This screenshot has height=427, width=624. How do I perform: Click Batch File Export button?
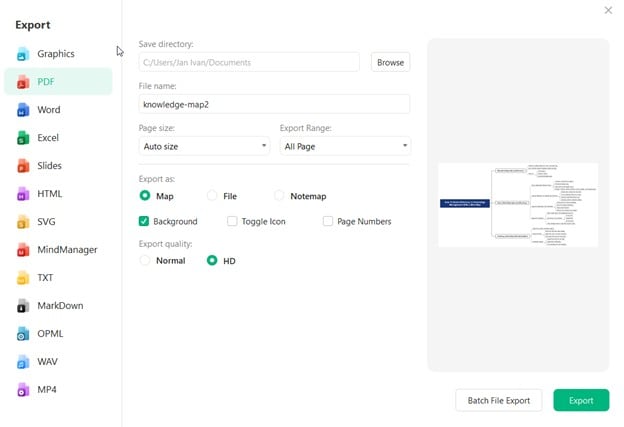point(499,400)
